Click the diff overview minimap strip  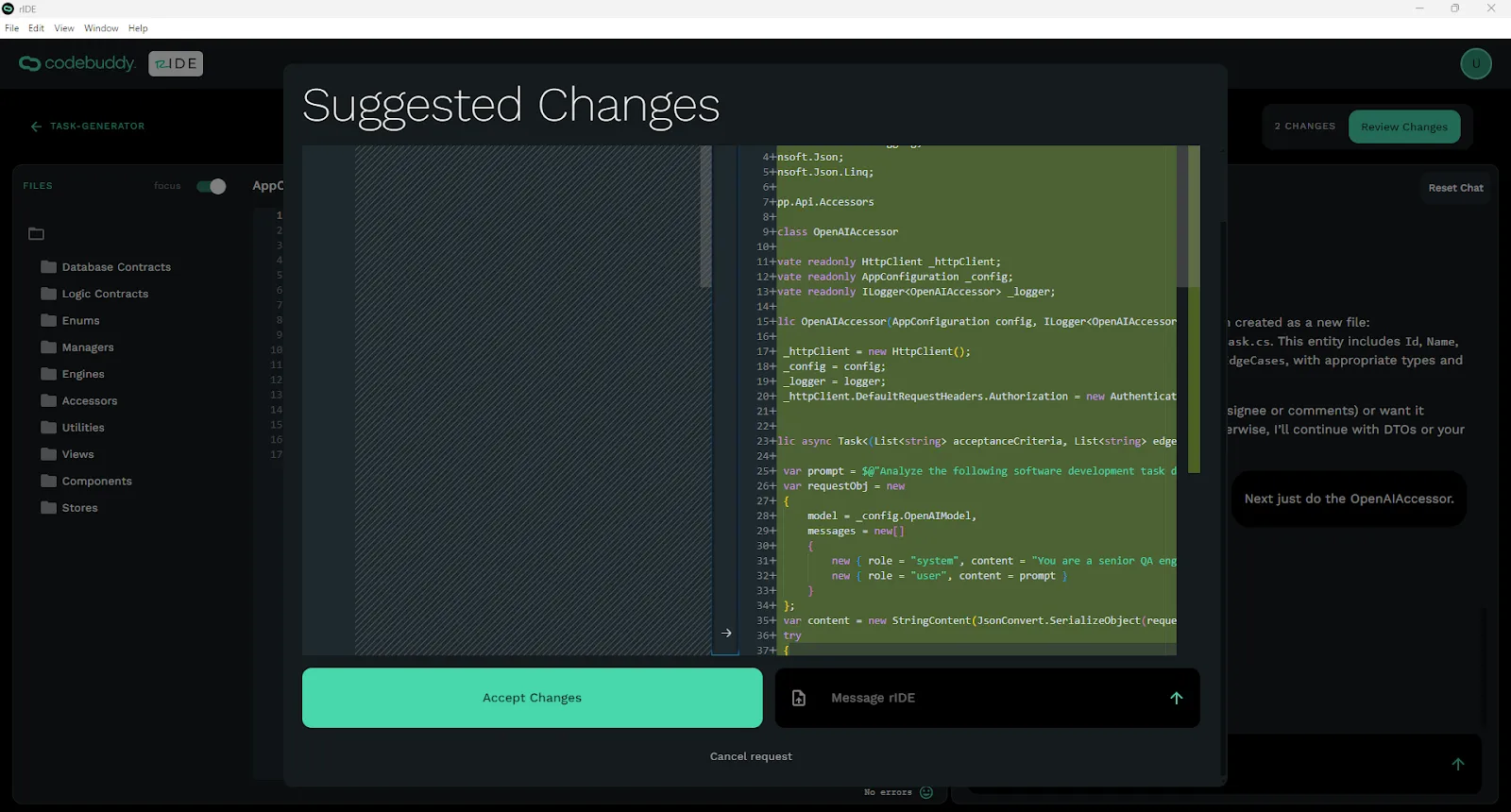click(1194, 310)
